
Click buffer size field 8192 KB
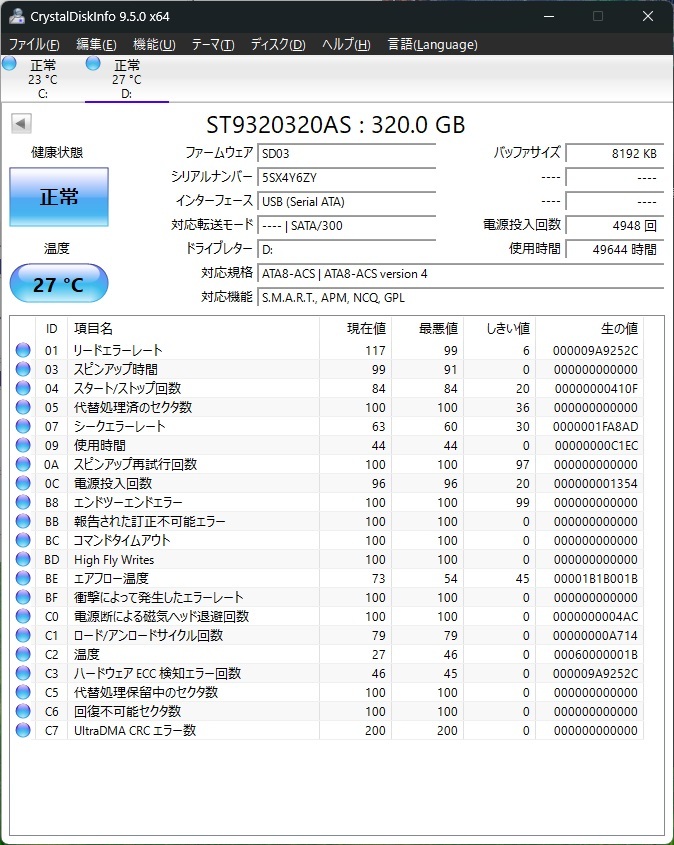615,154
